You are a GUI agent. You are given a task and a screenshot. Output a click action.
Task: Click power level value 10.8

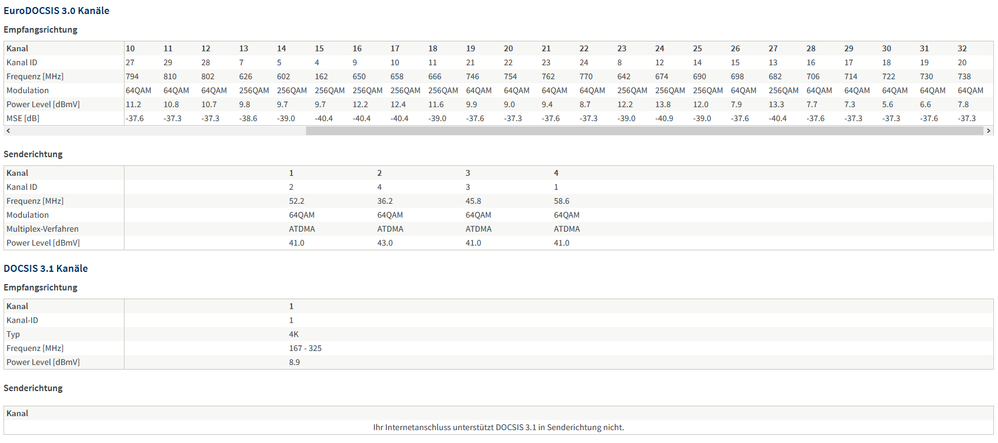171,104
